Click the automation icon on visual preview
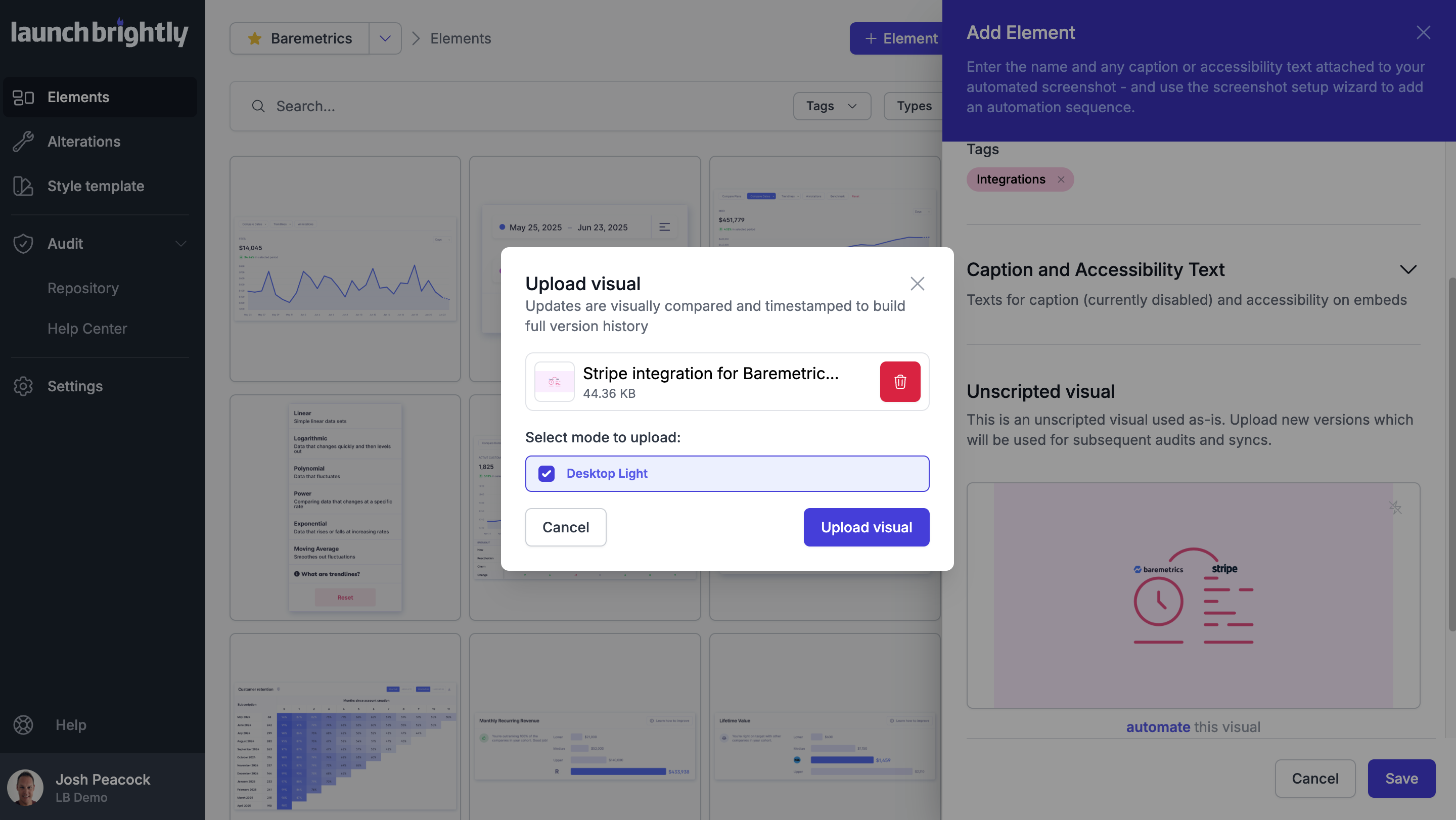1456x820 pixels. 1395,508
